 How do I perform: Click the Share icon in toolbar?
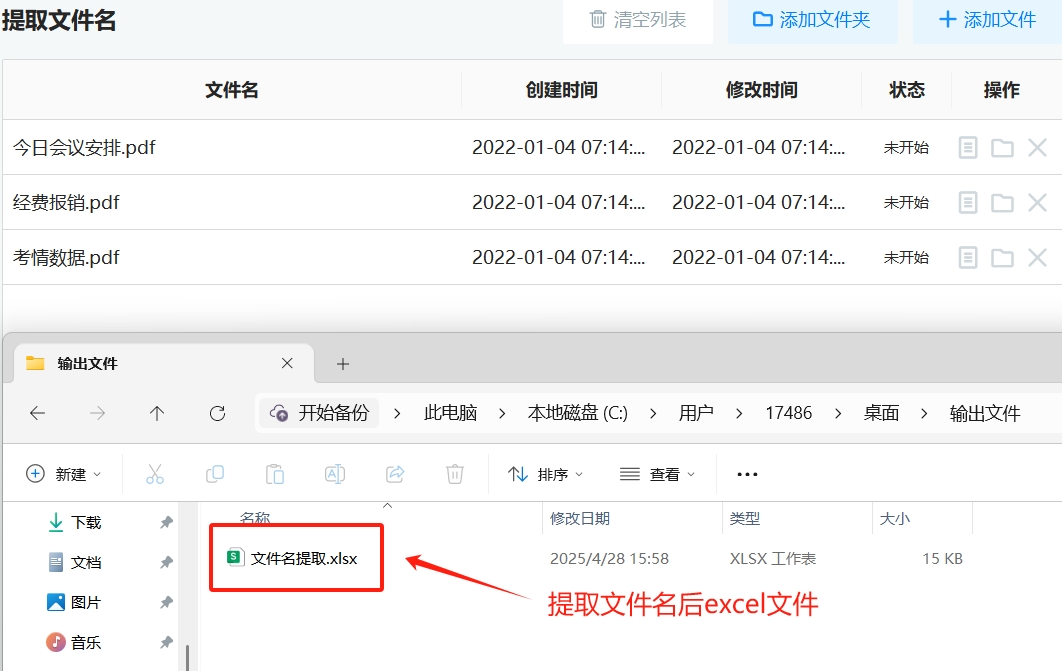click(395, 474)
